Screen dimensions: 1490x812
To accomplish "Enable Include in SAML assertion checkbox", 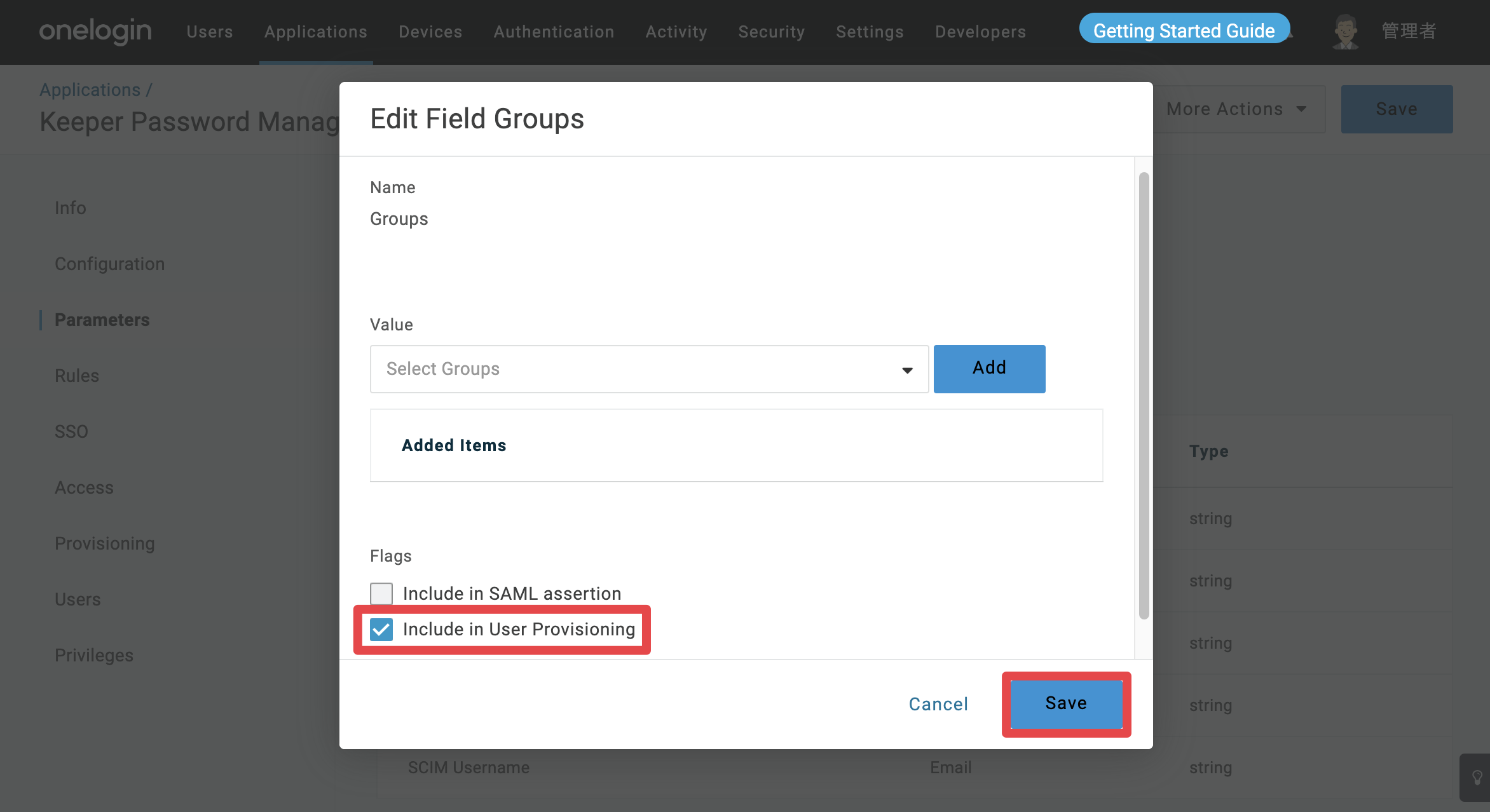I will click(381, 593).
